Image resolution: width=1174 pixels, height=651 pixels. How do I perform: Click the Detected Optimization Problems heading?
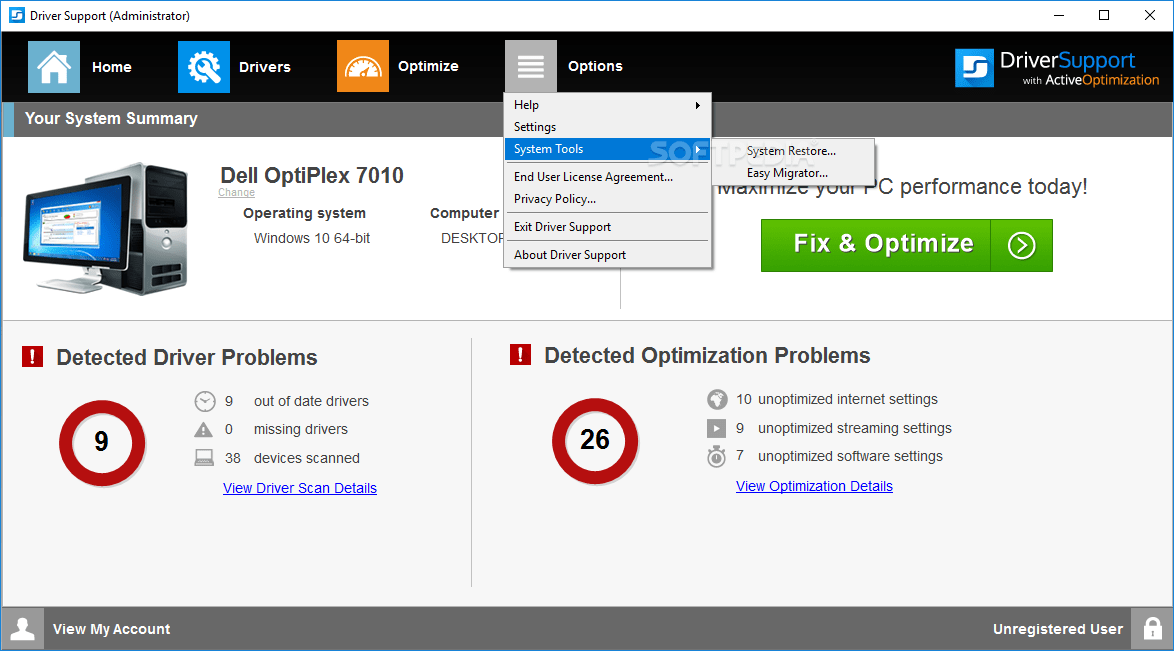pyautogui.click(x=708, y=355)
